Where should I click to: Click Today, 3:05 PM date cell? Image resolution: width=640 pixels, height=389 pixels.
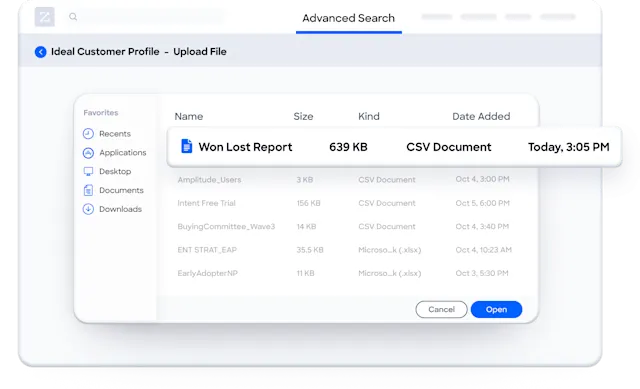[569, 147]
